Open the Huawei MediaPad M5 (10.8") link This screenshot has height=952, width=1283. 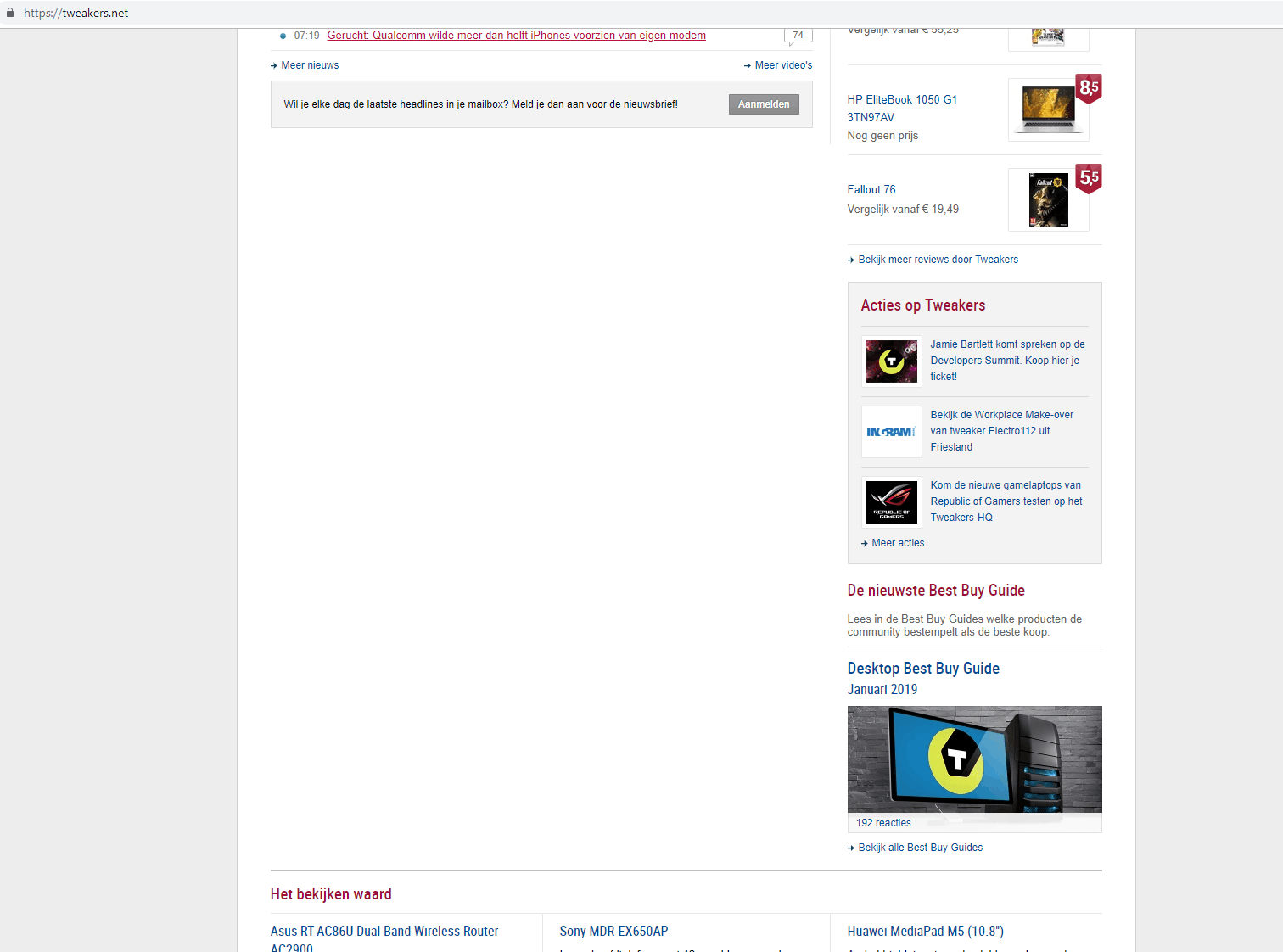(x=925, y=932)
